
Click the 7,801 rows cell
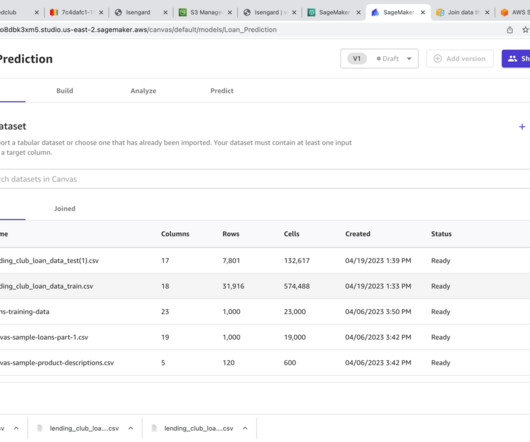tap(231, 261)
